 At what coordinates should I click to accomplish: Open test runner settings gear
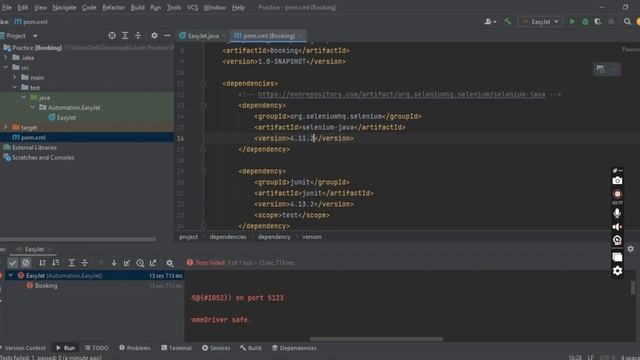tap(169, 263)
